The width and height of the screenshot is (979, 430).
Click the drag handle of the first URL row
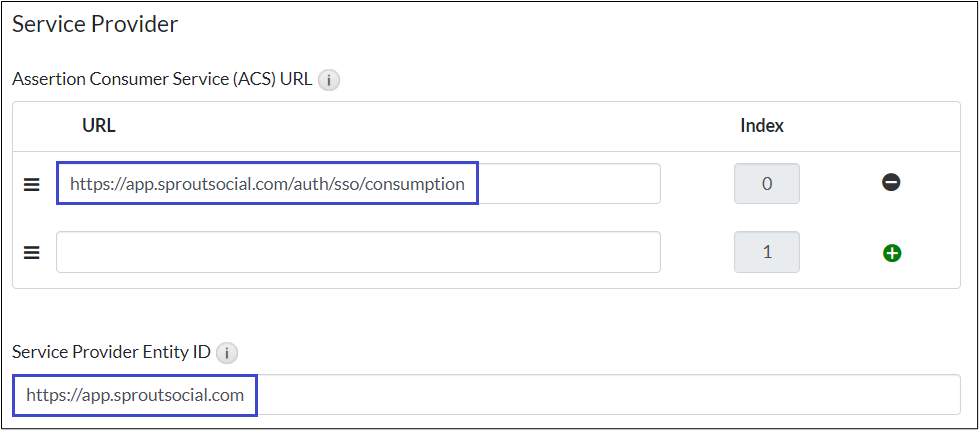tap(32, 184)
